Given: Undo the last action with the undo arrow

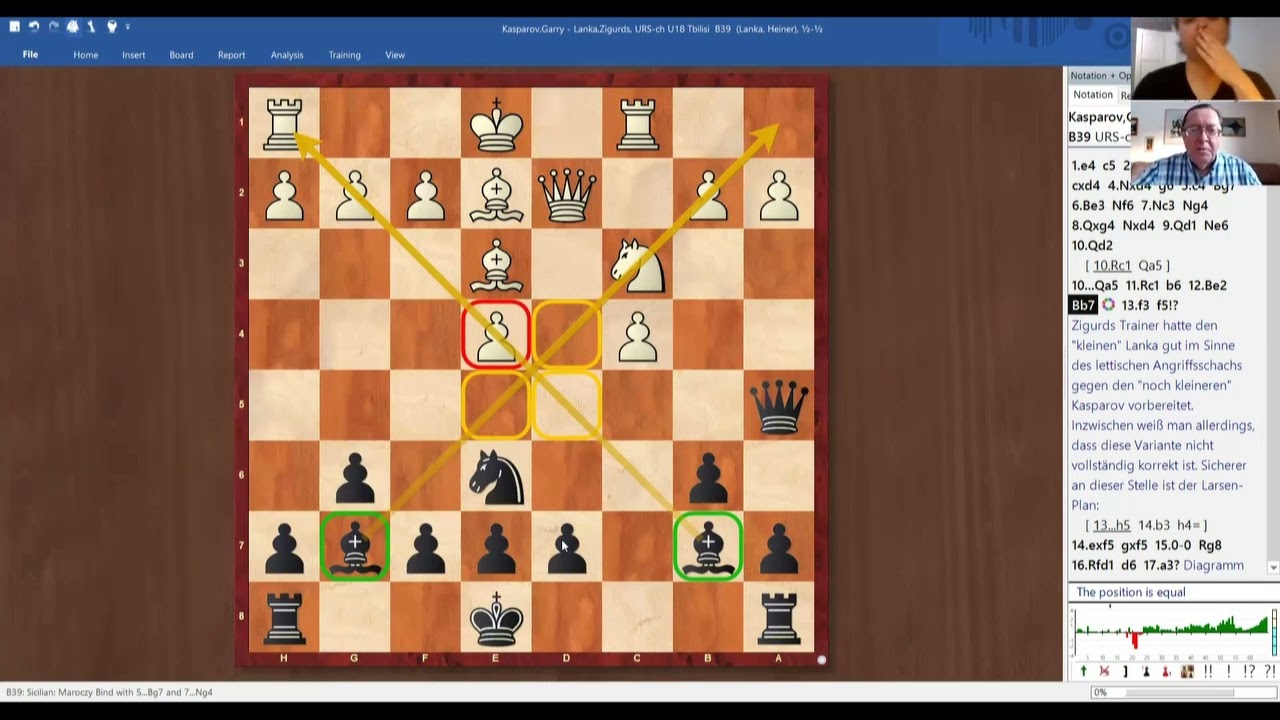Looking at the screenshot, I should coord(34,26).
